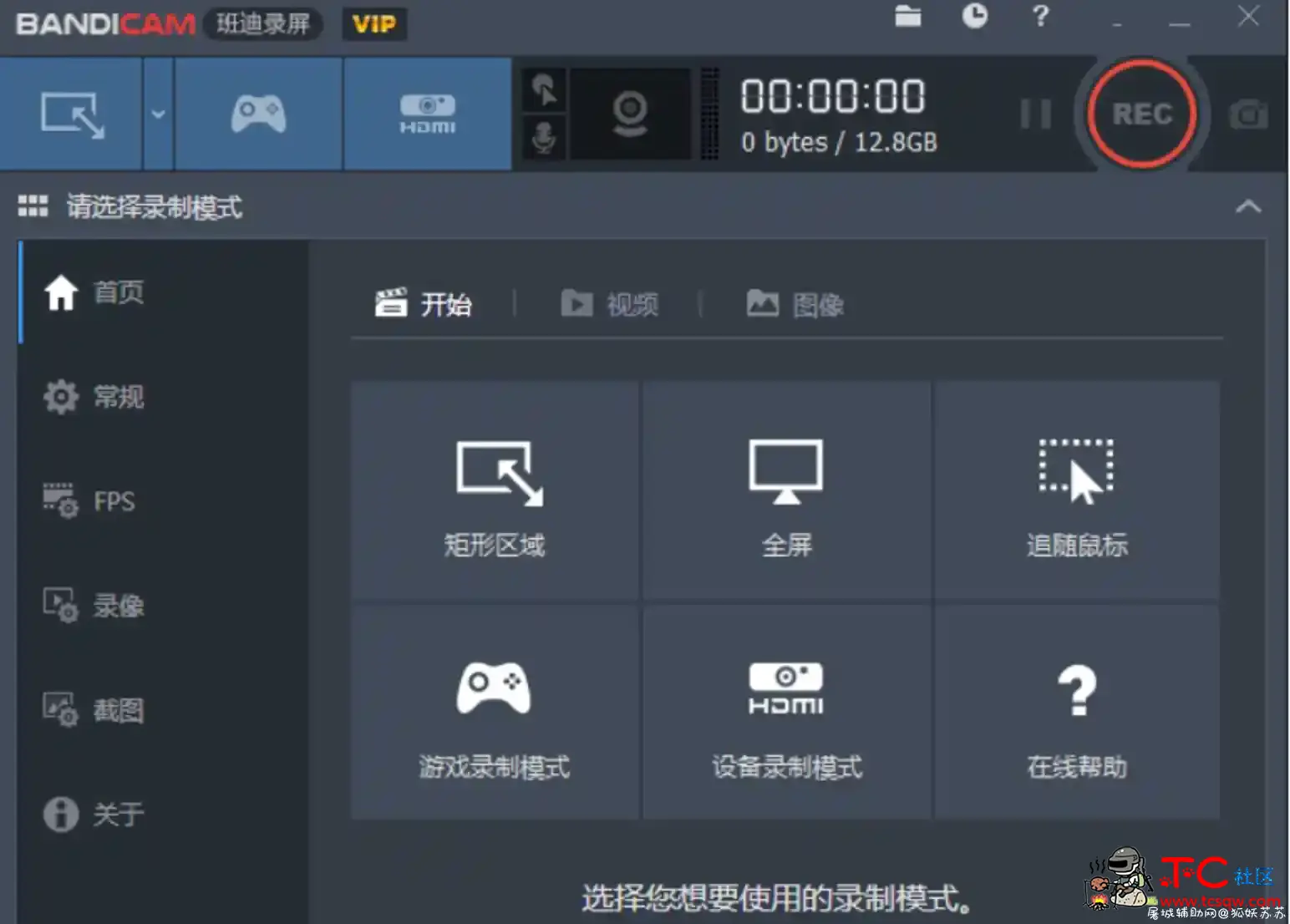This screenshot has width=1290, height=924.
Task: Click the BANDICAM logo
Action: click(105, 23)
